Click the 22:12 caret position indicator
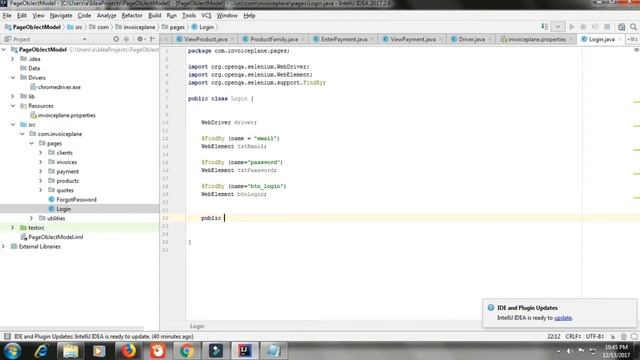The width and height of the screenshot is (640, 360). [x=553, y=336]
